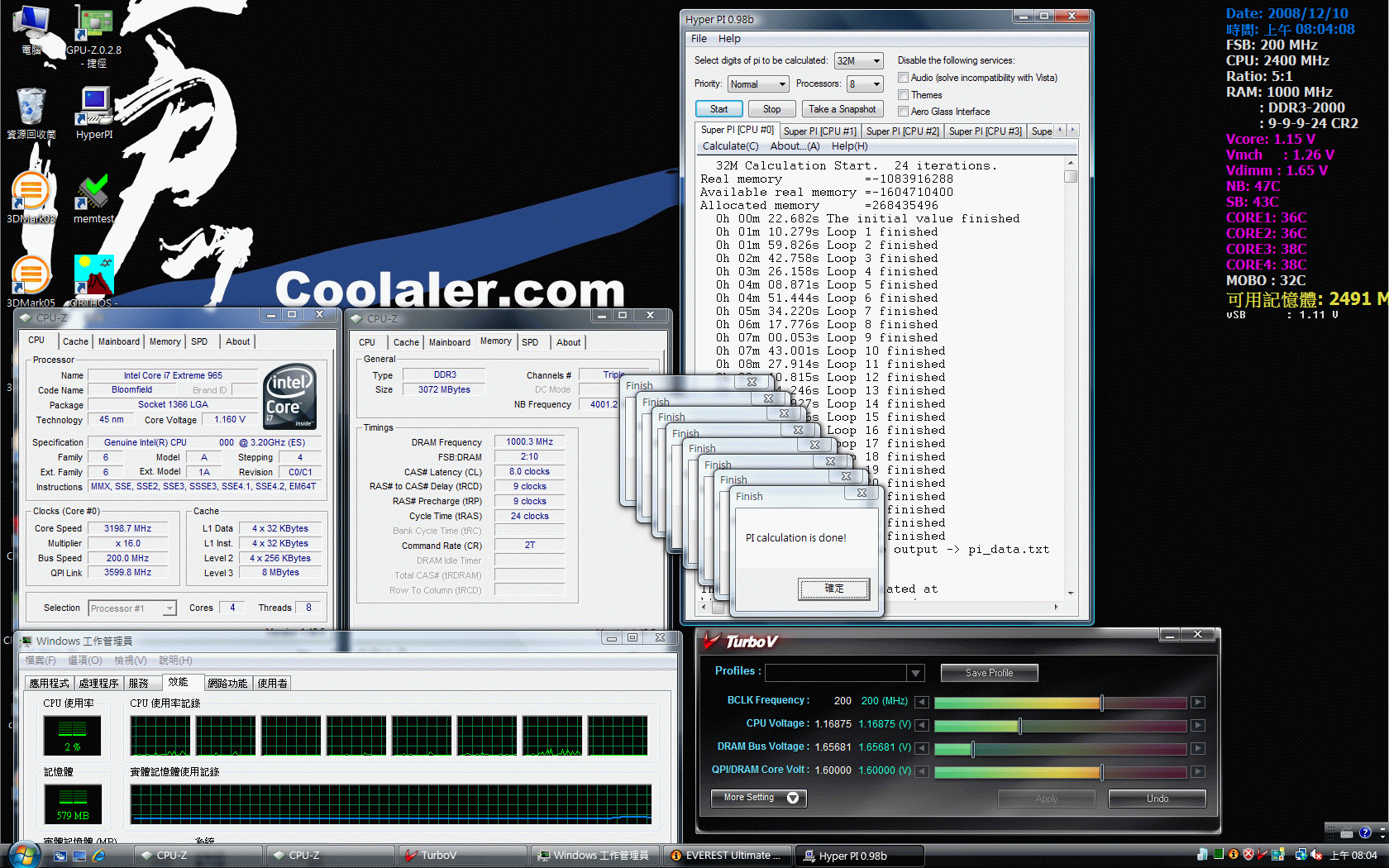Image resolution: width=1389 pixels, height=868 pixels.
Task: Launch the 3DMark05 desktop shortcut
Action: click(x=31, y=281)
